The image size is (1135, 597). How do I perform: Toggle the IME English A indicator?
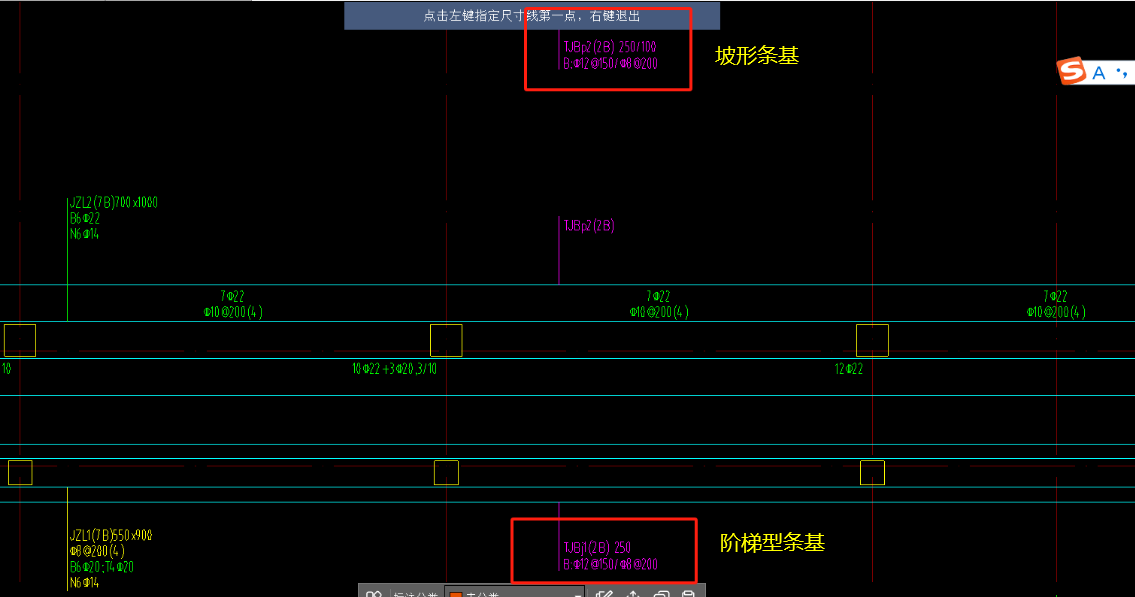[1099, 73]
